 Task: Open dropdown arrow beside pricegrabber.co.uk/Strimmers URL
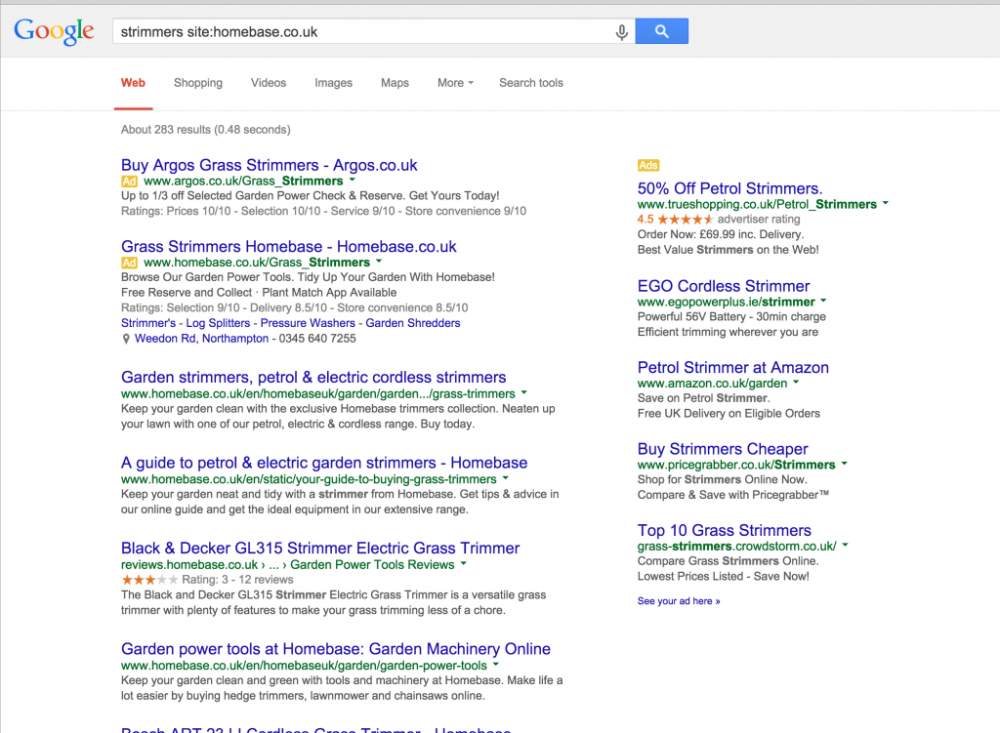coord(844,464)
